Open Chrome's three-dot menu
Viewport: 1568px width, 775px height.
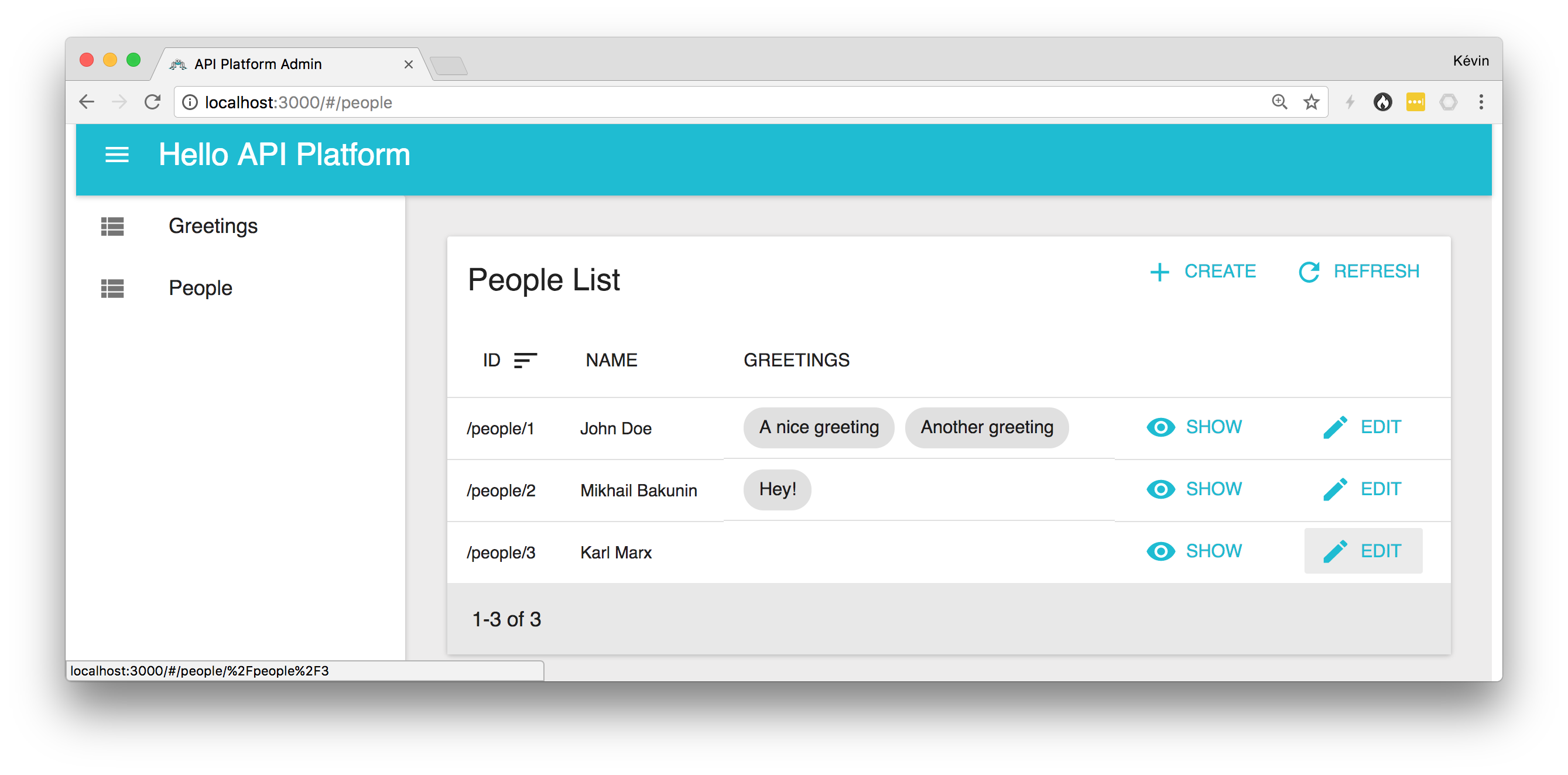coord(1481,102)
